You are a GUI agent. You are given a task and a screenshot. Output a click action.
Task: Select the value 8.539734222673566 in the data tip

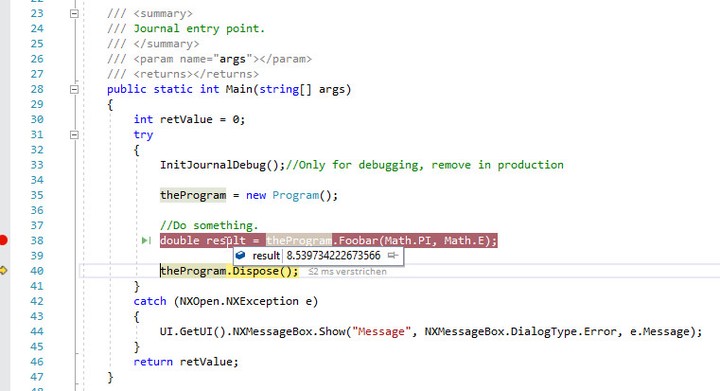pyautogui.click(x=333, y=256)
